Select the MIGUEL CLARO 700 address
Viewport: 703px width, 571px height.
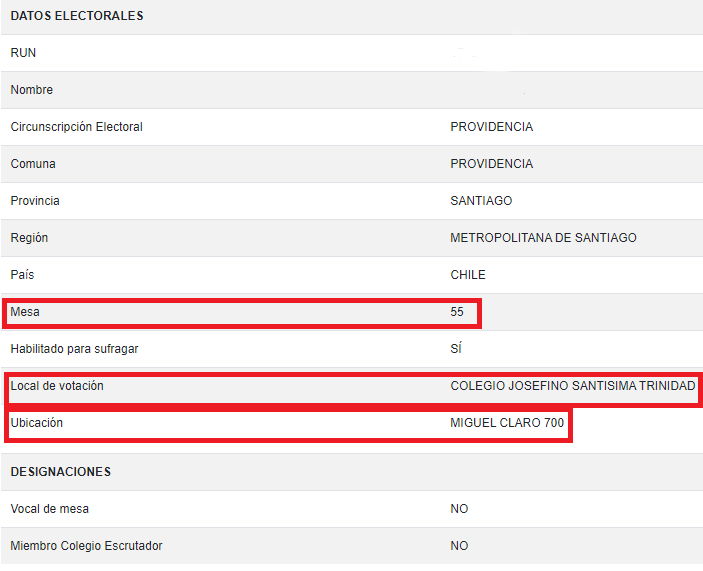click(x=507, y=423)
